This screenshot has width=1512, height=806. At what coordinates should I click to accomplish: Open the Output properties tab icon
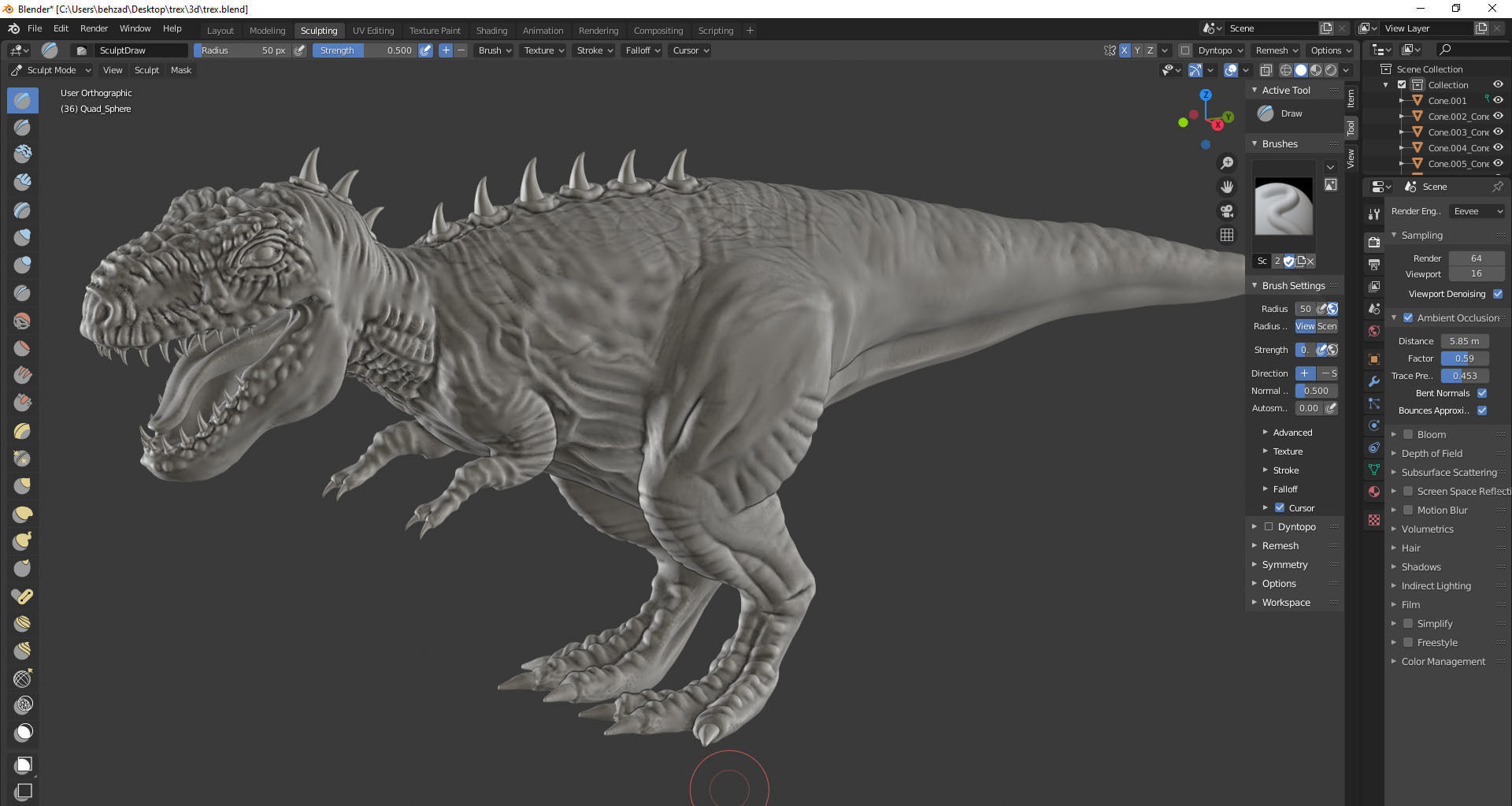click(x=1374, y=265)
